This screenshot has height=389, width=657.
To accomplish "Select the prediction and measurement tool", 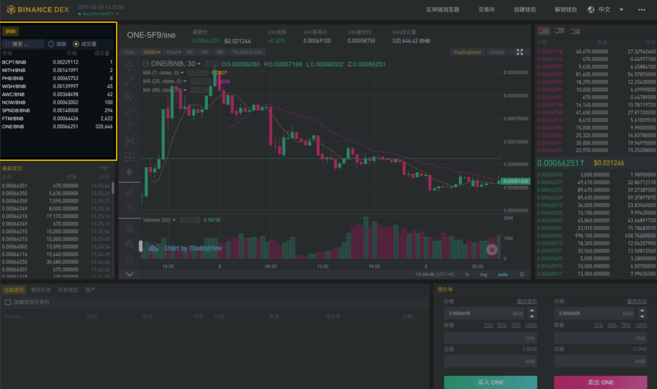I will 129,156.
